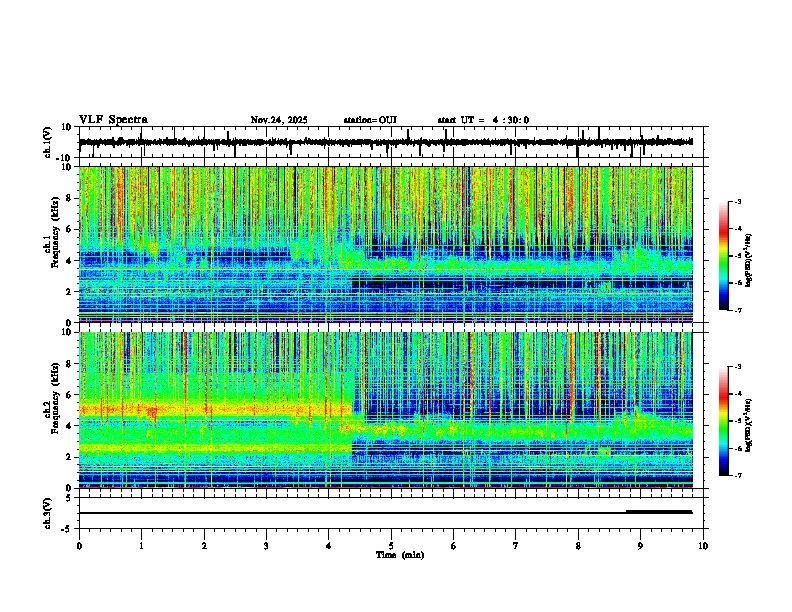
Task: Click the ch.1 "Frequency (kHz)" axis label
Action: (55, 232)
